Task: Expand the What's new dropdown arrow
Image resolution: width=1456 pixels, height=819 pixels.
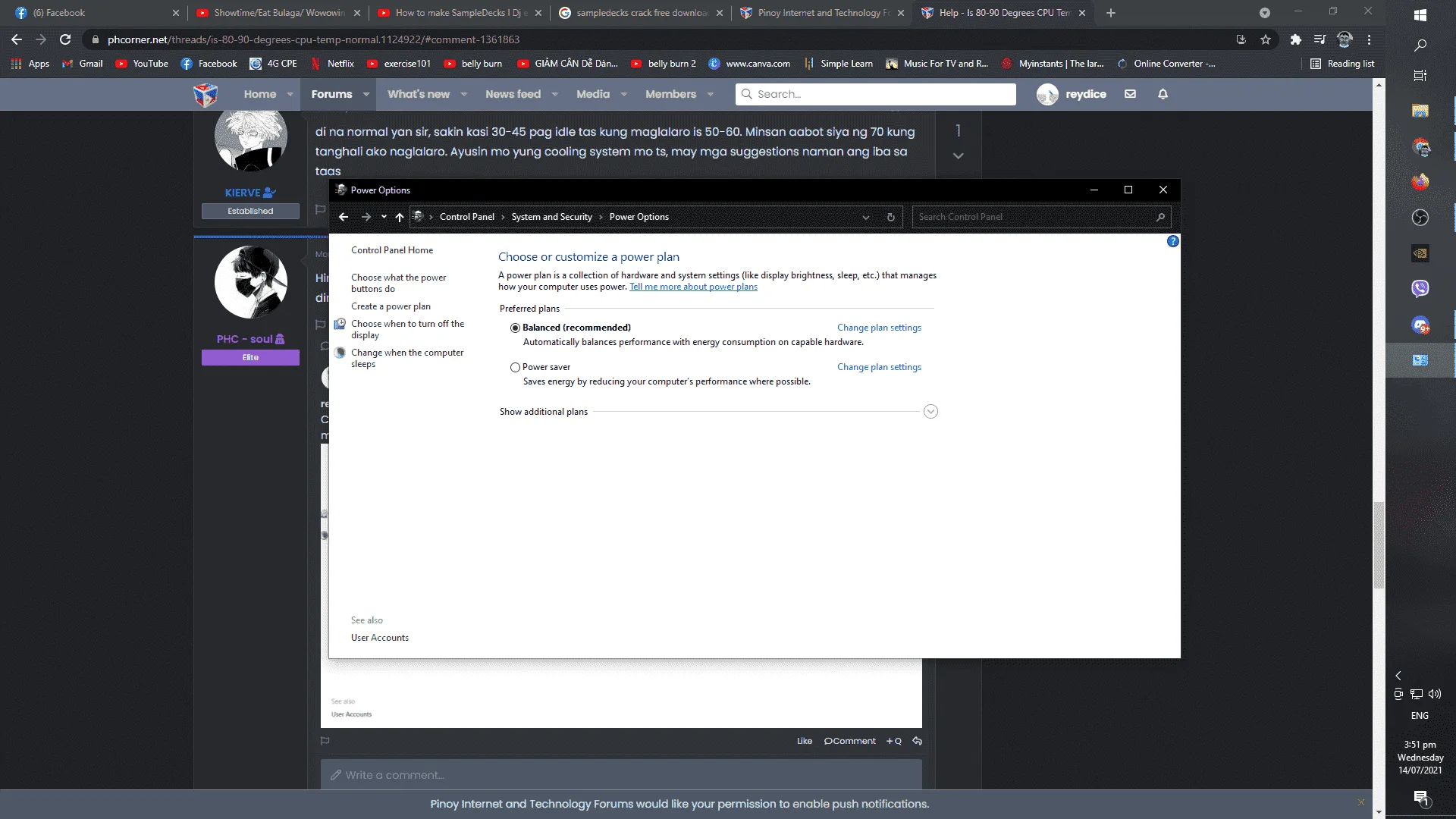Action: click(463, 94)
